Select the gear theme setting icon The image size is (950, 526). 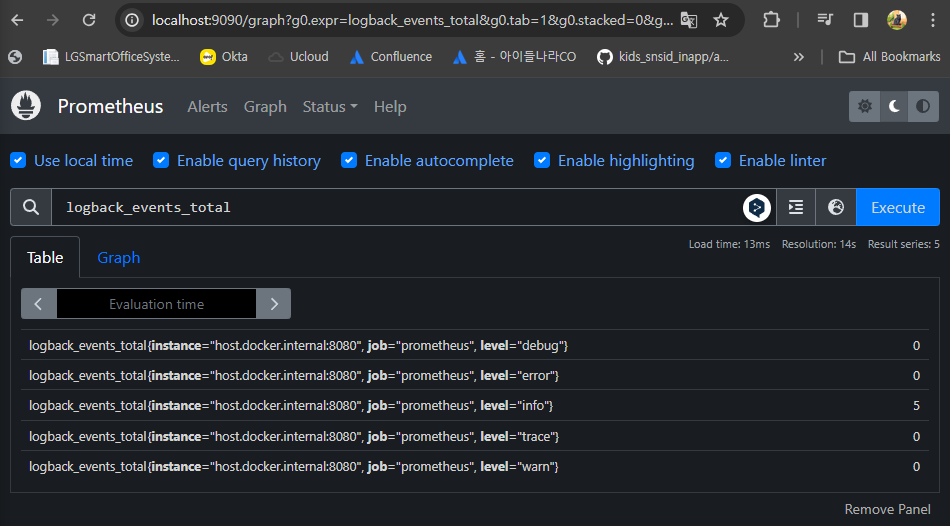865,107
